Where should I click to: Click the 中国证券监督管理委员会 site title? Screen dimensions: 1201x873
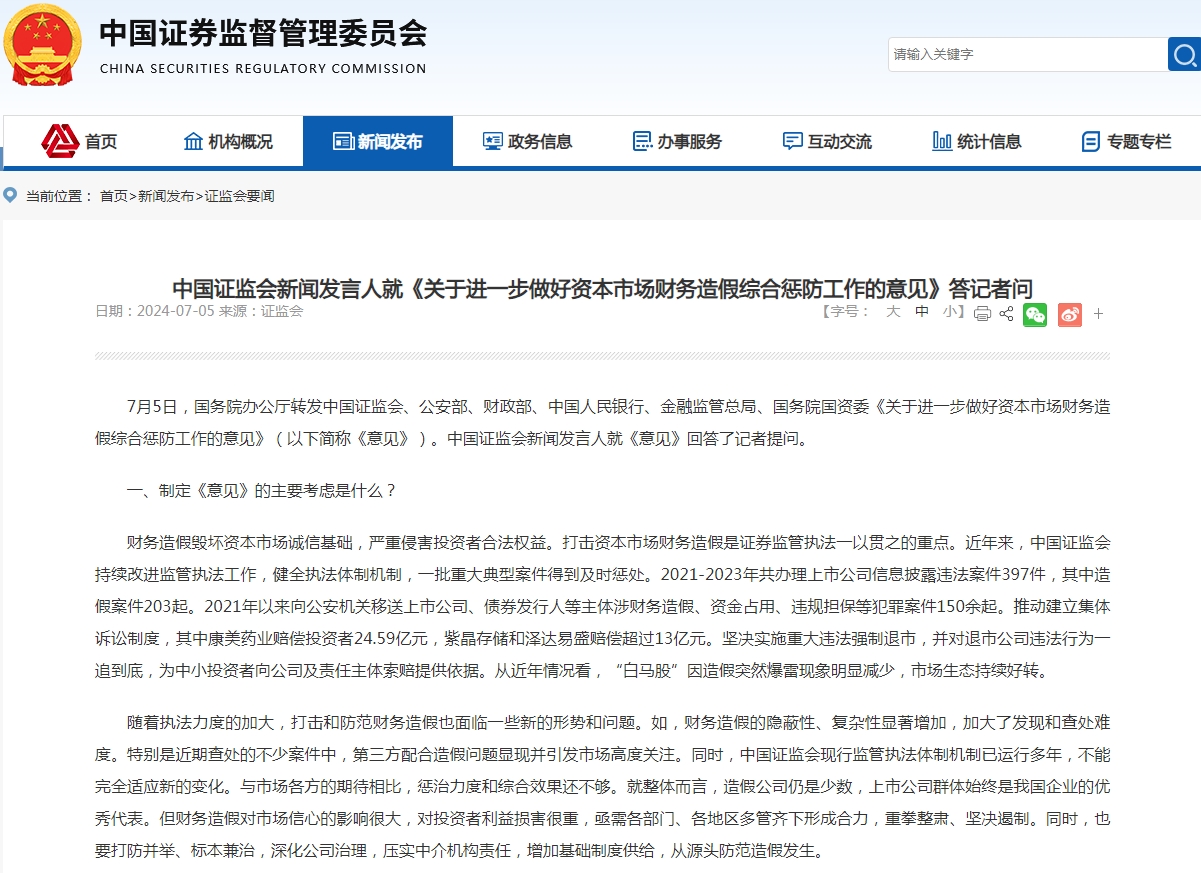point(263,34)
